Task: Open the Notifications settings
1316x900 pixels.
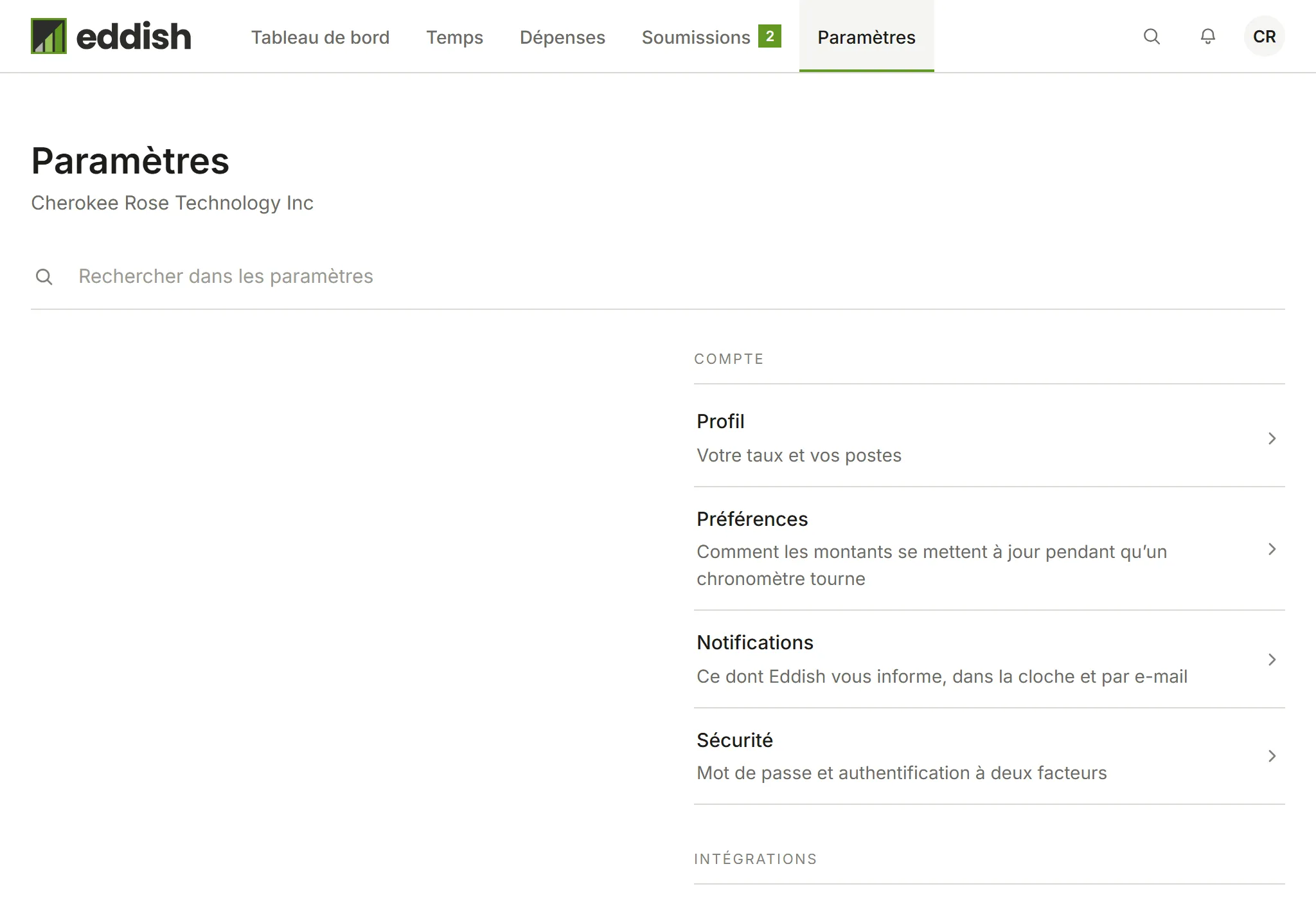Action: (x=990, y=659)
